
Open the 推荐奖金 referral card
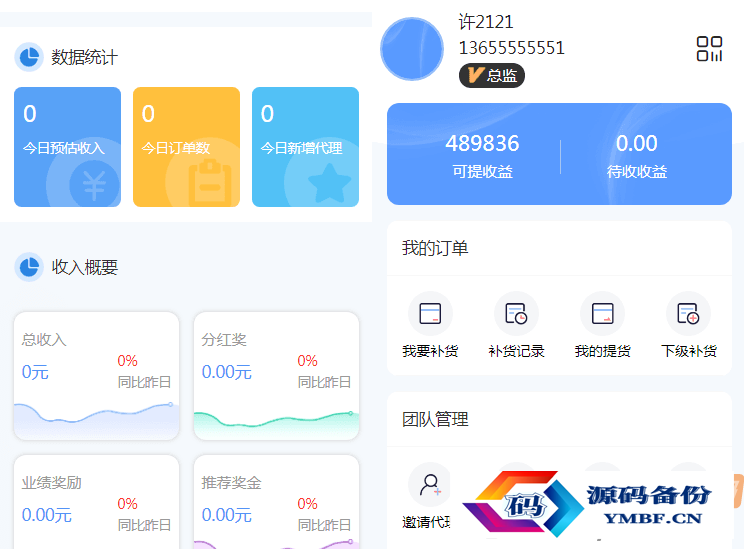(276, 502)
